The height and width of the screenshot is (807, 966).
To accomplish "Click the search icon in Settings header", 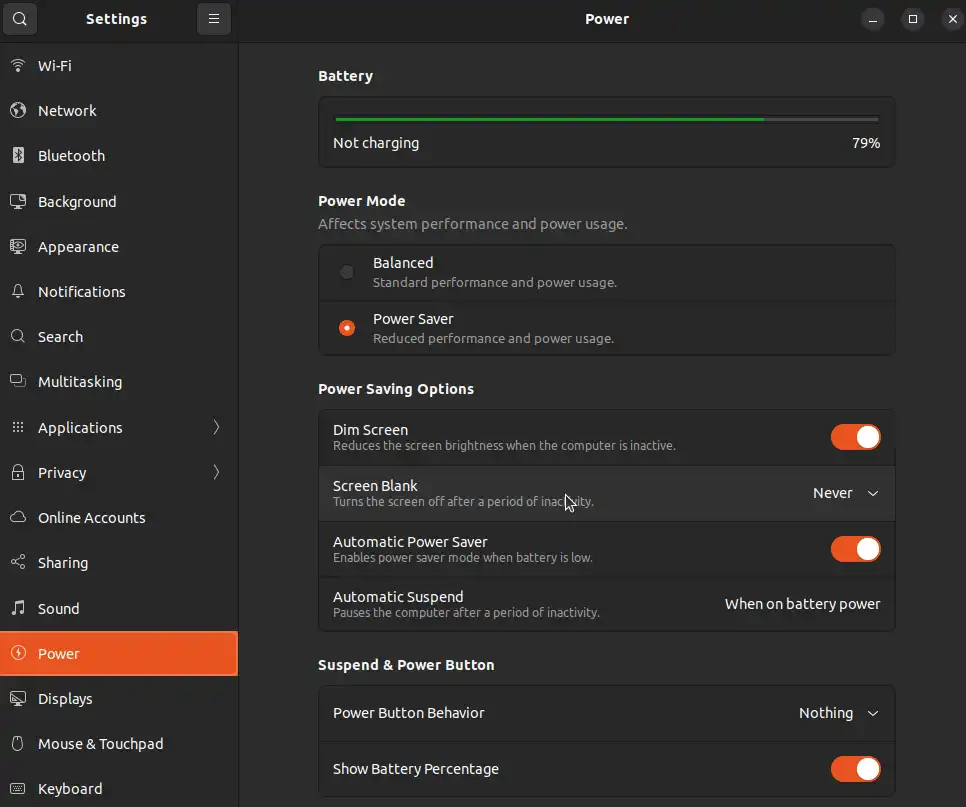I will click(19, 19).
